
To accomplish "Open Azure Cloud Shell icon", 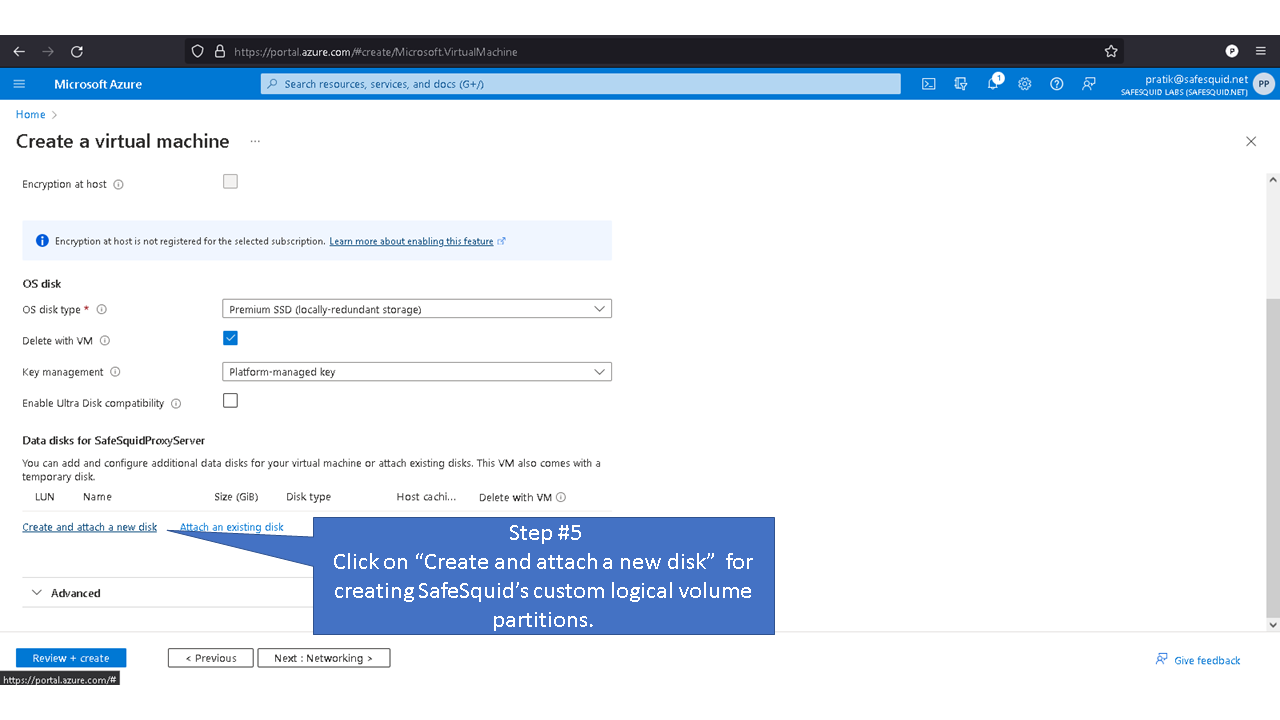I will pos(929,84).
